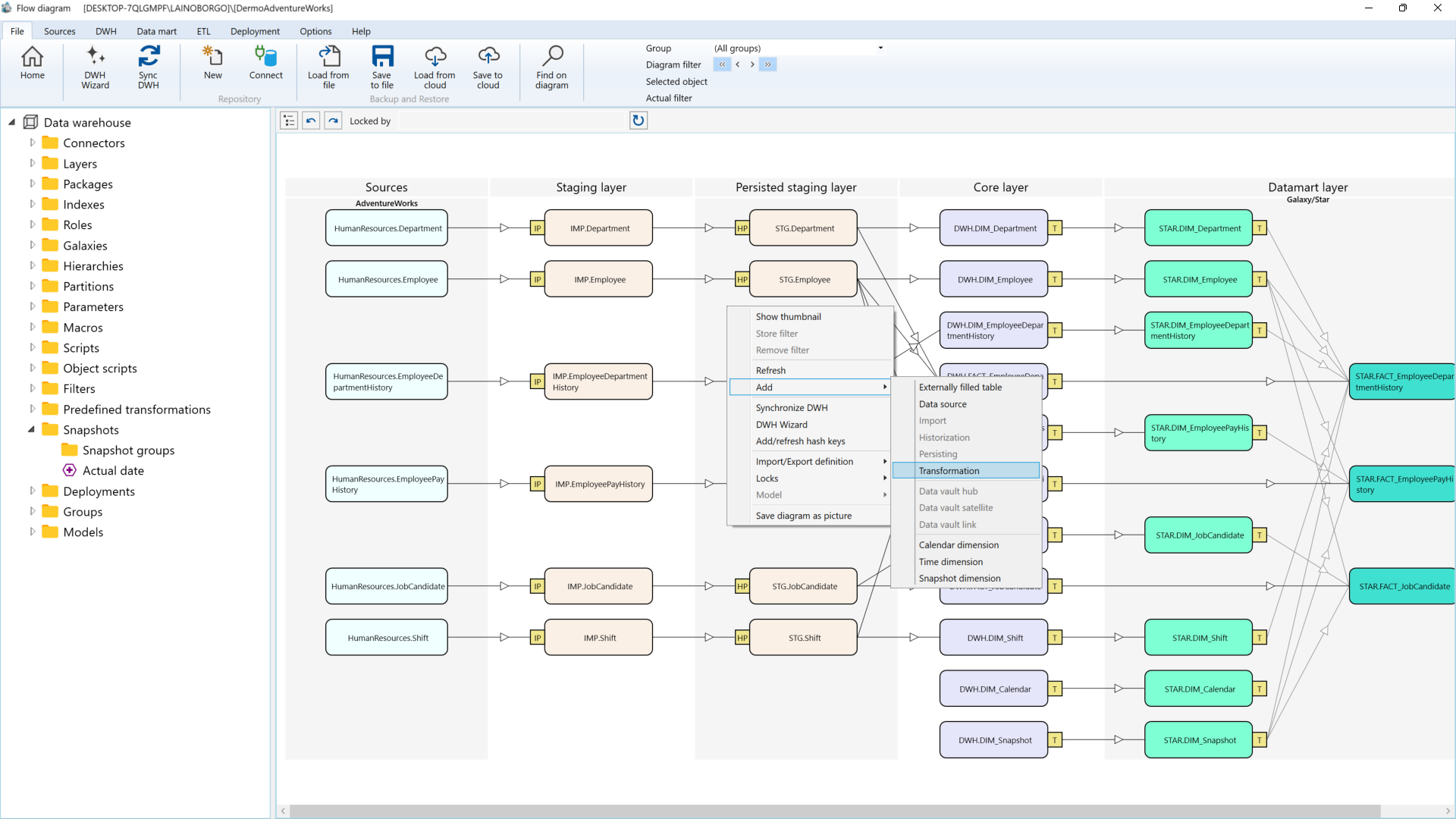This screenshot has height=819, width=1456.
Task: Select the IMP.Employee staging node
Action: click(599, 280)
